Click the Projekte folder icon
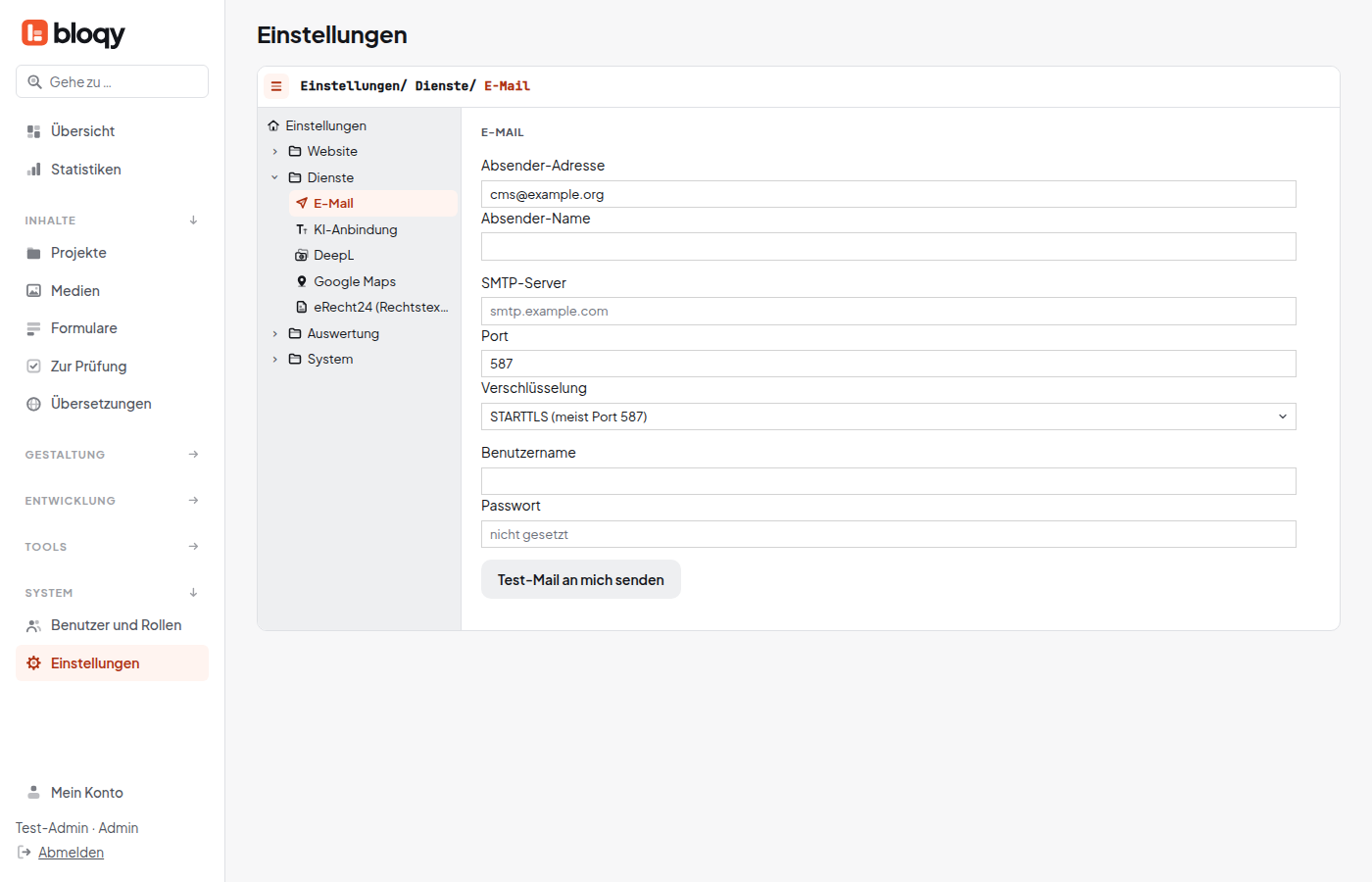Viewport: 1372px width, 882px height. pos(33,253)
